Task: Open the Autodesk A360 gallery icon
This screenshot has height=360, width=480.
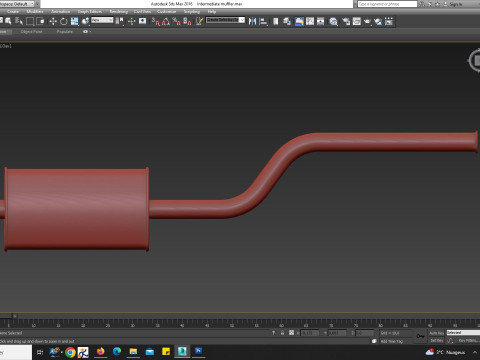Action: (389, 21)
